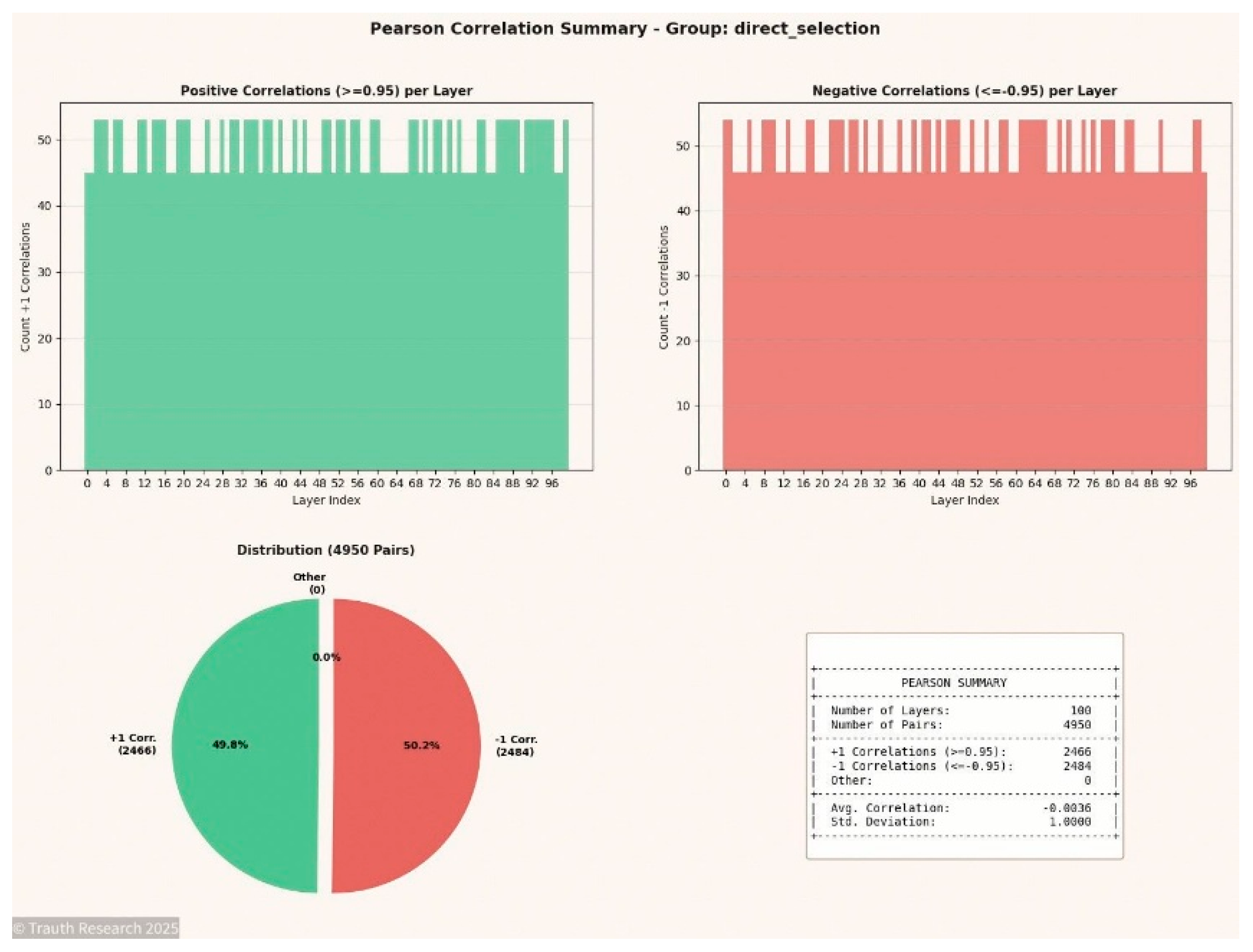Select the Positive Correlations chart title
The height and width of the screenshot is (952, 1253).
[326, 90]
